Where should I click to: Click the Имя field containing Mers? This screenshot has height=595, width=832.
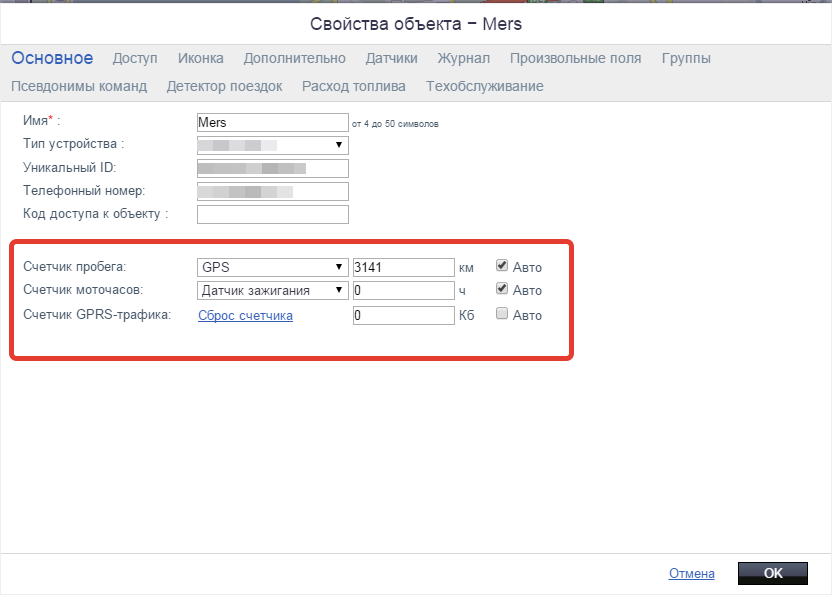click(x=273, y=123)
